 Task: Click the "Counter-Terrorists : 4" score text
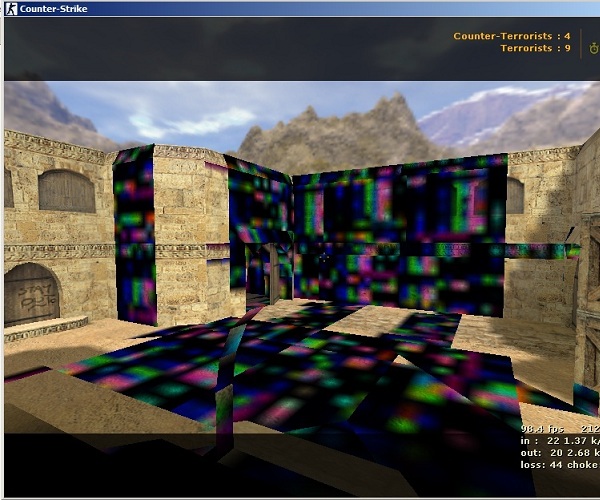point(512,36)
